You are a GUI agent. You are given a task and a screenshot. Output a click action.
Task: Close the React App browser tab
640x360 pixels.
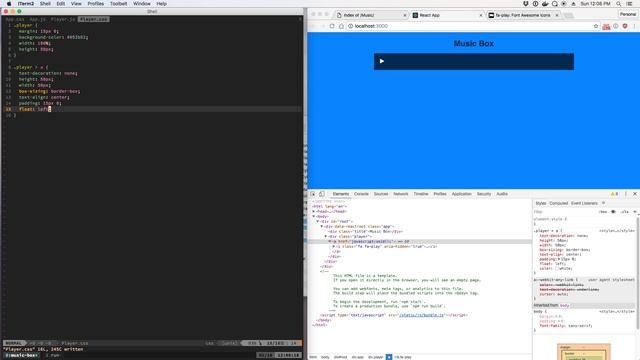pos(481,15)
